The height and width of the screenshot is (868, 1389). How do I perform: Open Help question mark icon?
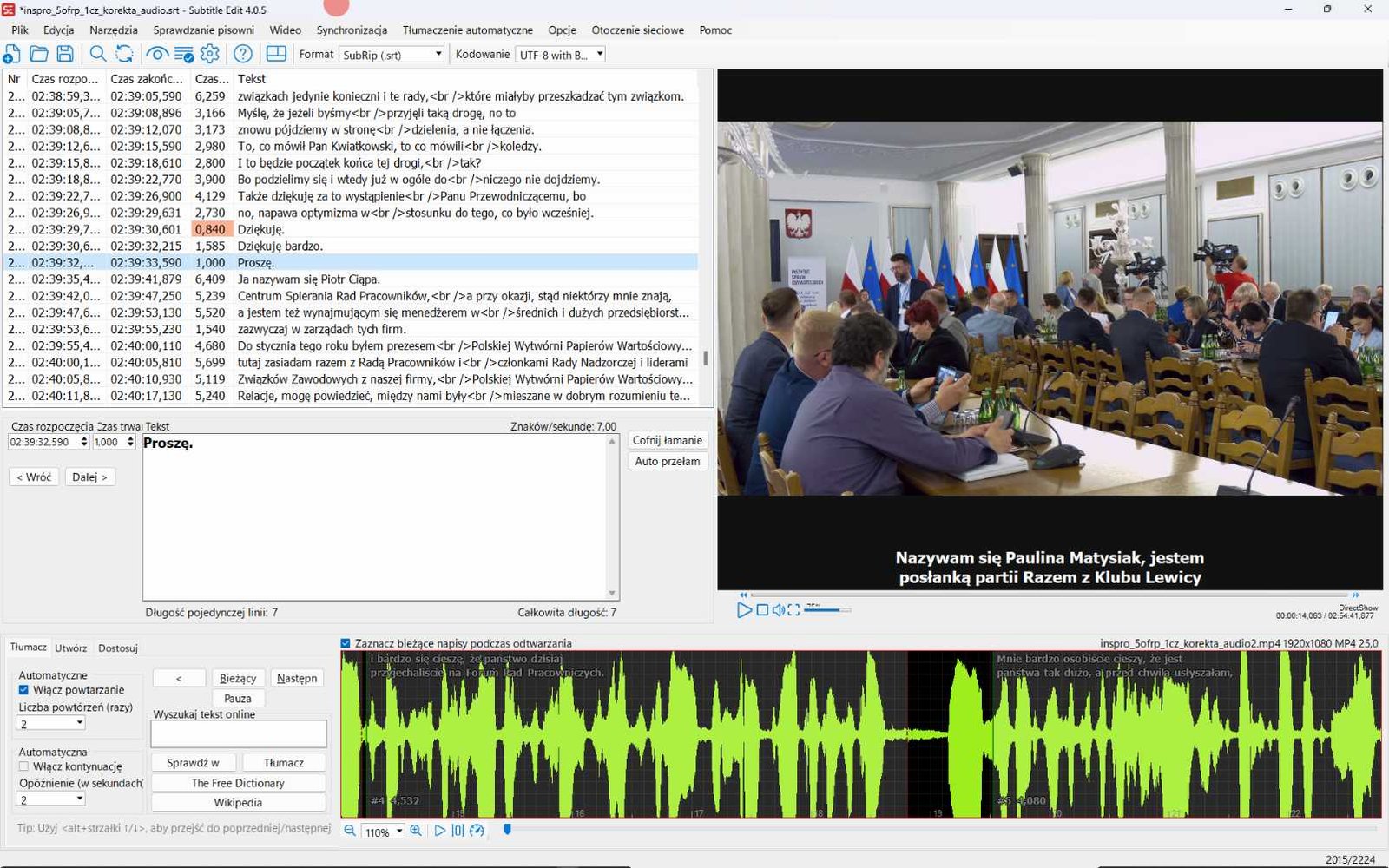click(x=243, y=54)
